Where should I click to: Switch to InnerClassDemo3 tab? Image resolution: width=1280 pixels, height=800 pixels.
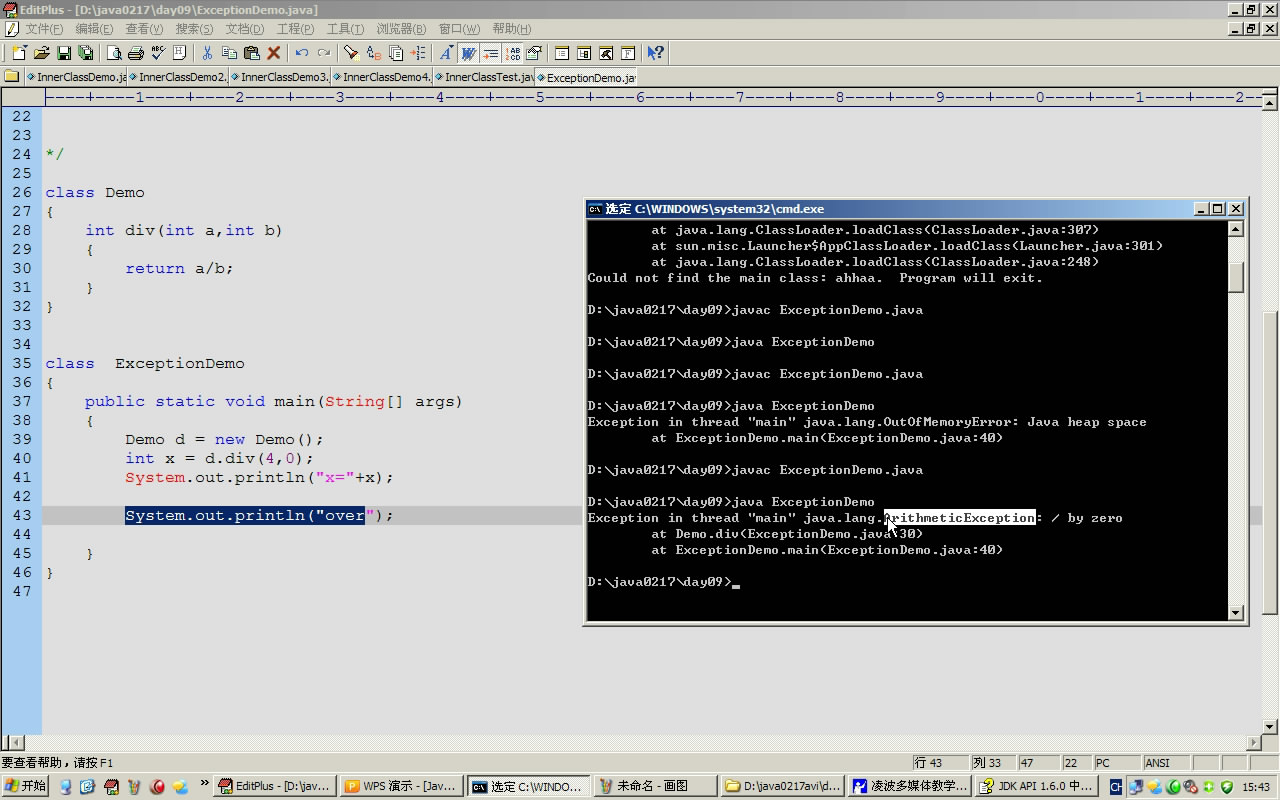[281, 77]
